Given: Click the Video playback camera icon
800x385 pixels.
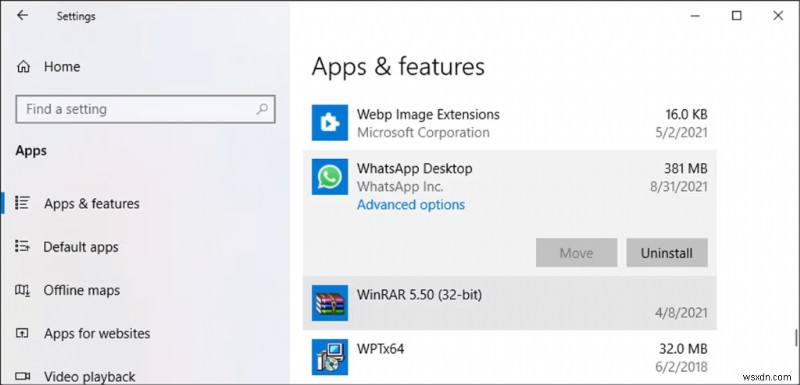Looking at the screenshot, I should point(22,376).
